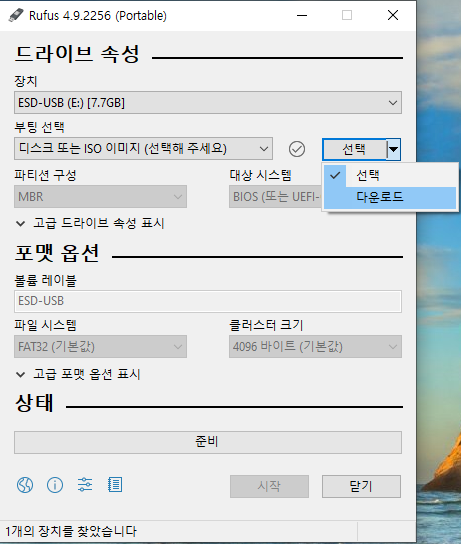
Task: Show the log icon
Action: pos(115,485)
